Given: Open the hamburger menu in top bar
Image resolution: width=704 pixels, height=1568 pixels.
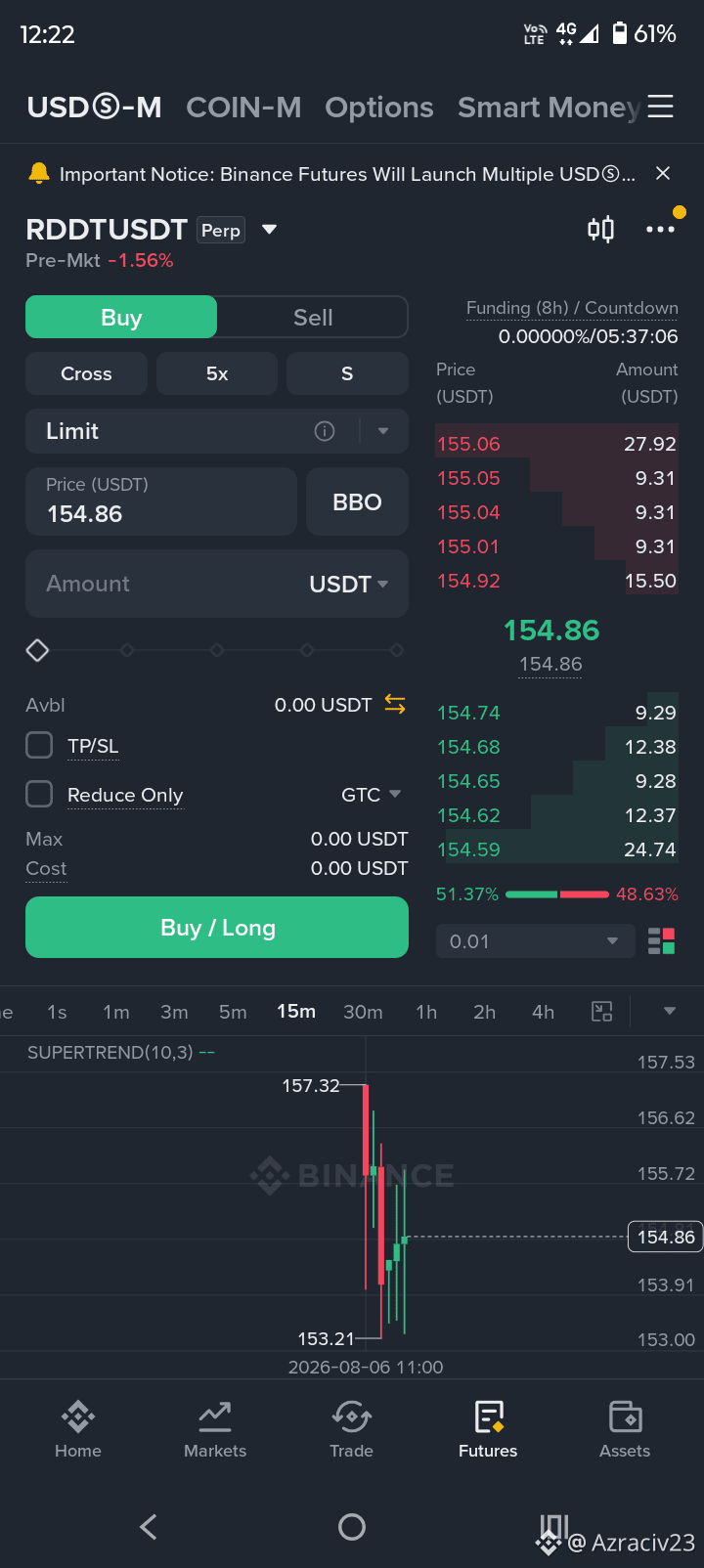Looking at the screenshot, I should 661,107.
